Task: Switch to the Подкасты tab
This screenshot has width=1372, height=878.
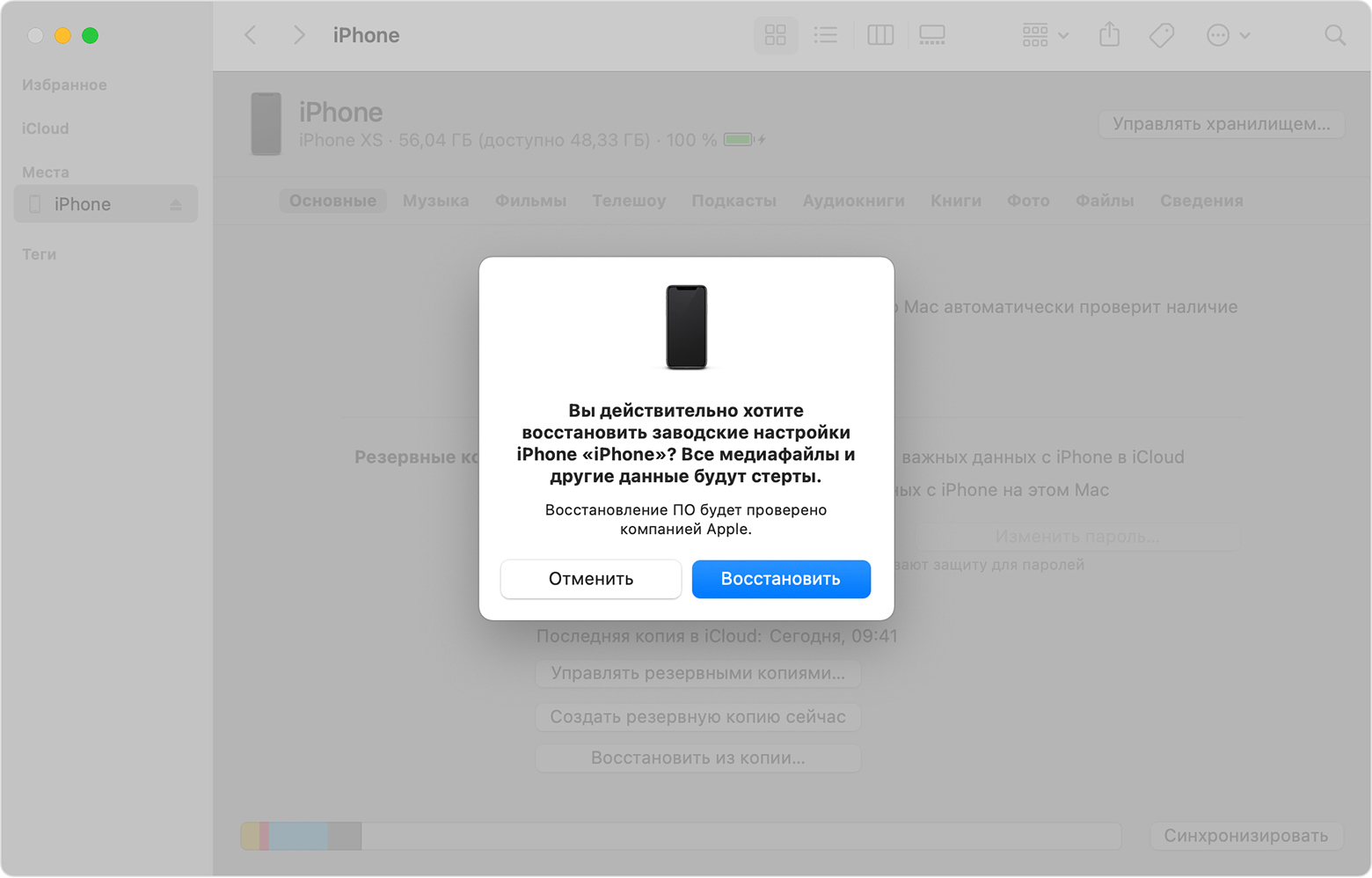Action: click(733, 201)
